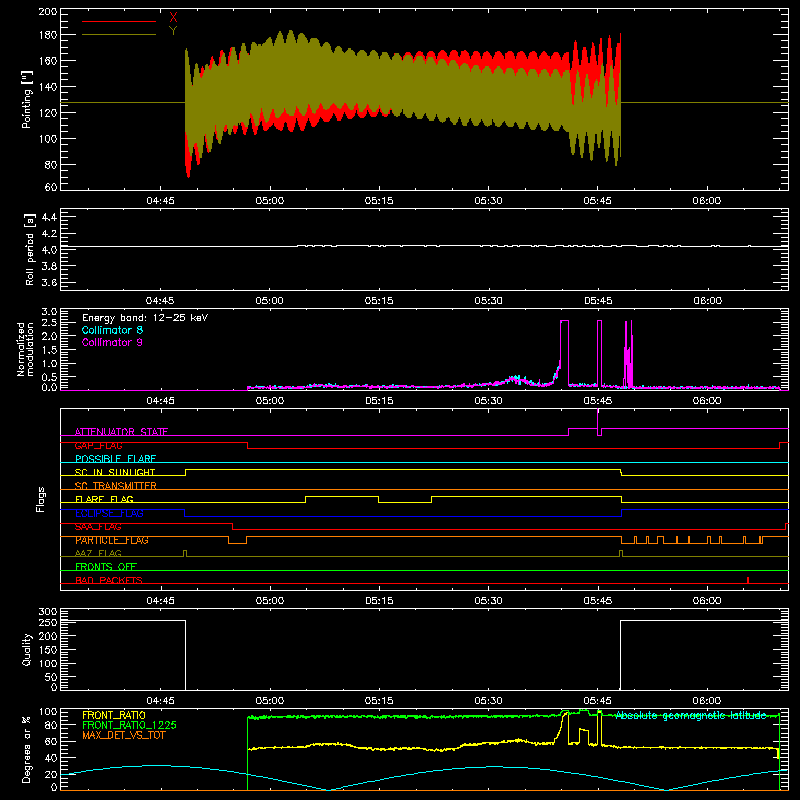Click 06:00 time label under Quality panel
800x800 pixels.
pos(707,701)
